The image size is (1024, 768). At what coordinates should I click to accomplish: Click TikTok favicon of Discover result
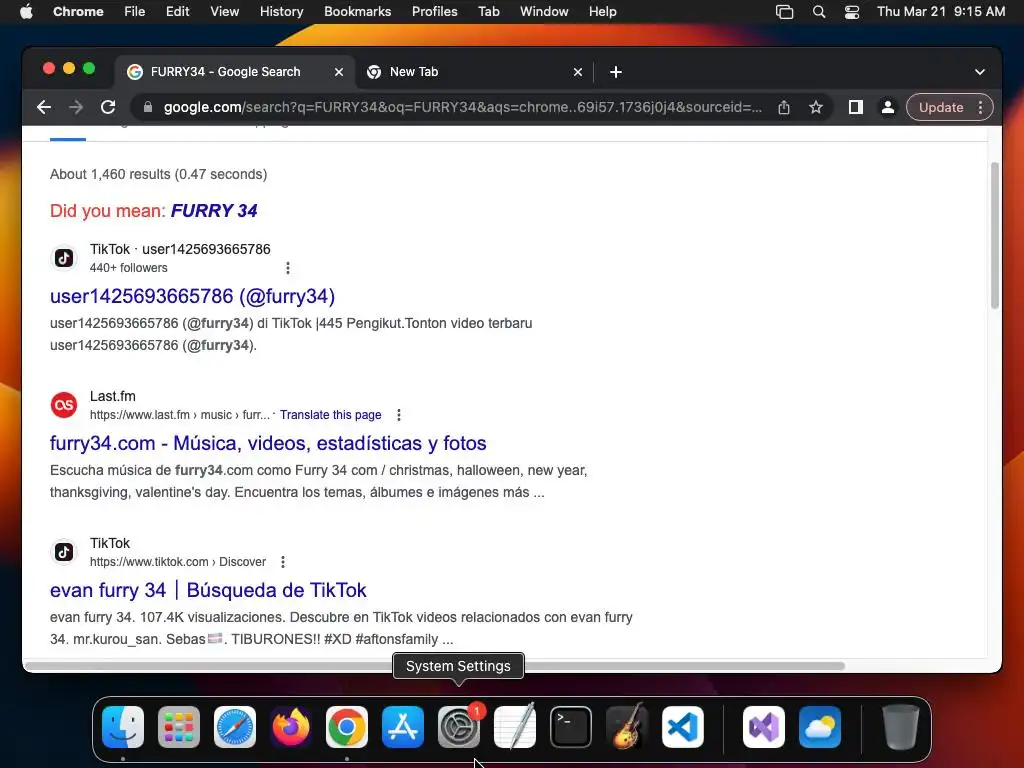tap(64, 552)
